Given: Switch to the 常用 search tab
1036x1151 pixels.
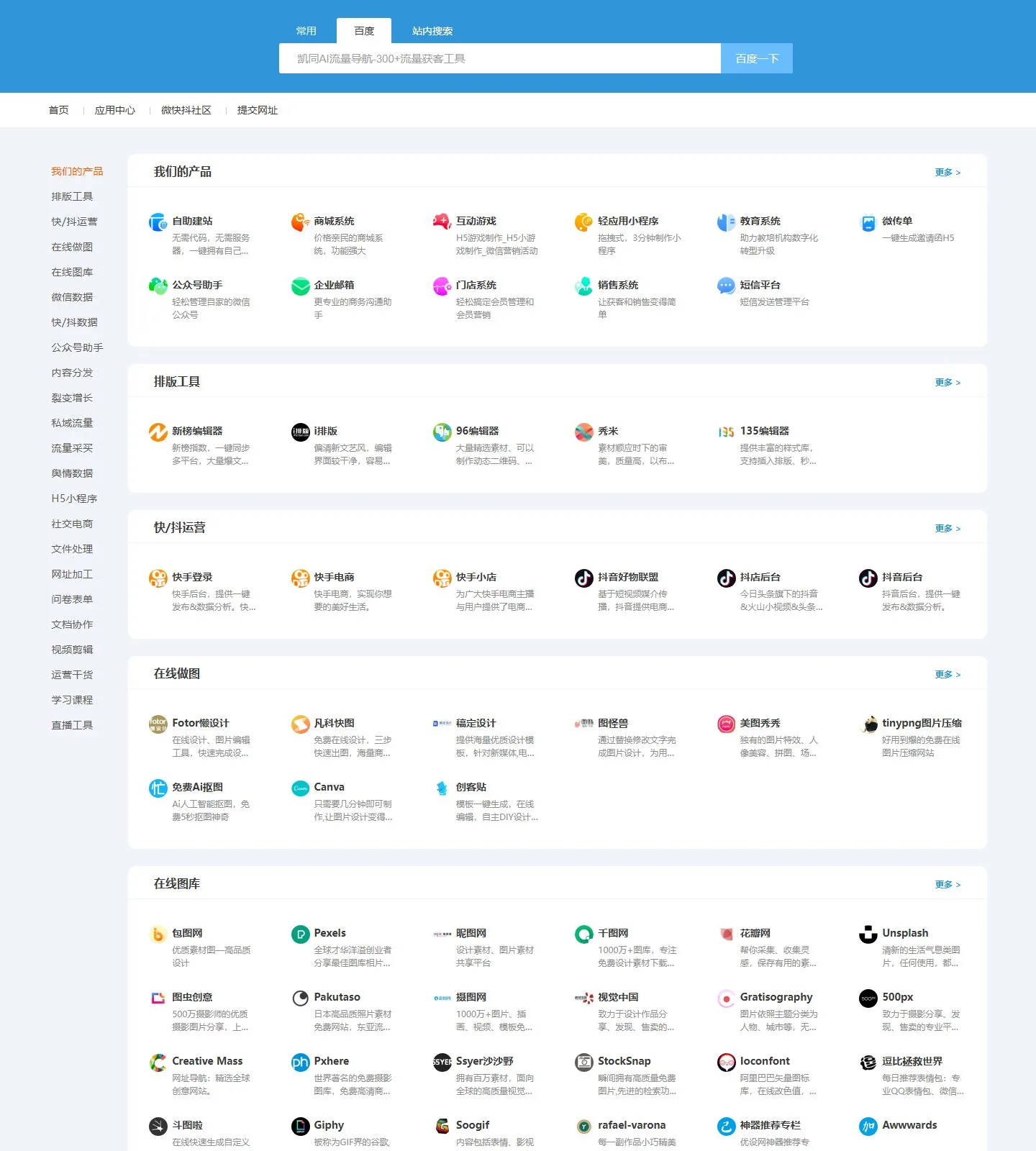Looking at the screenshot, I should tap(306, 31).
